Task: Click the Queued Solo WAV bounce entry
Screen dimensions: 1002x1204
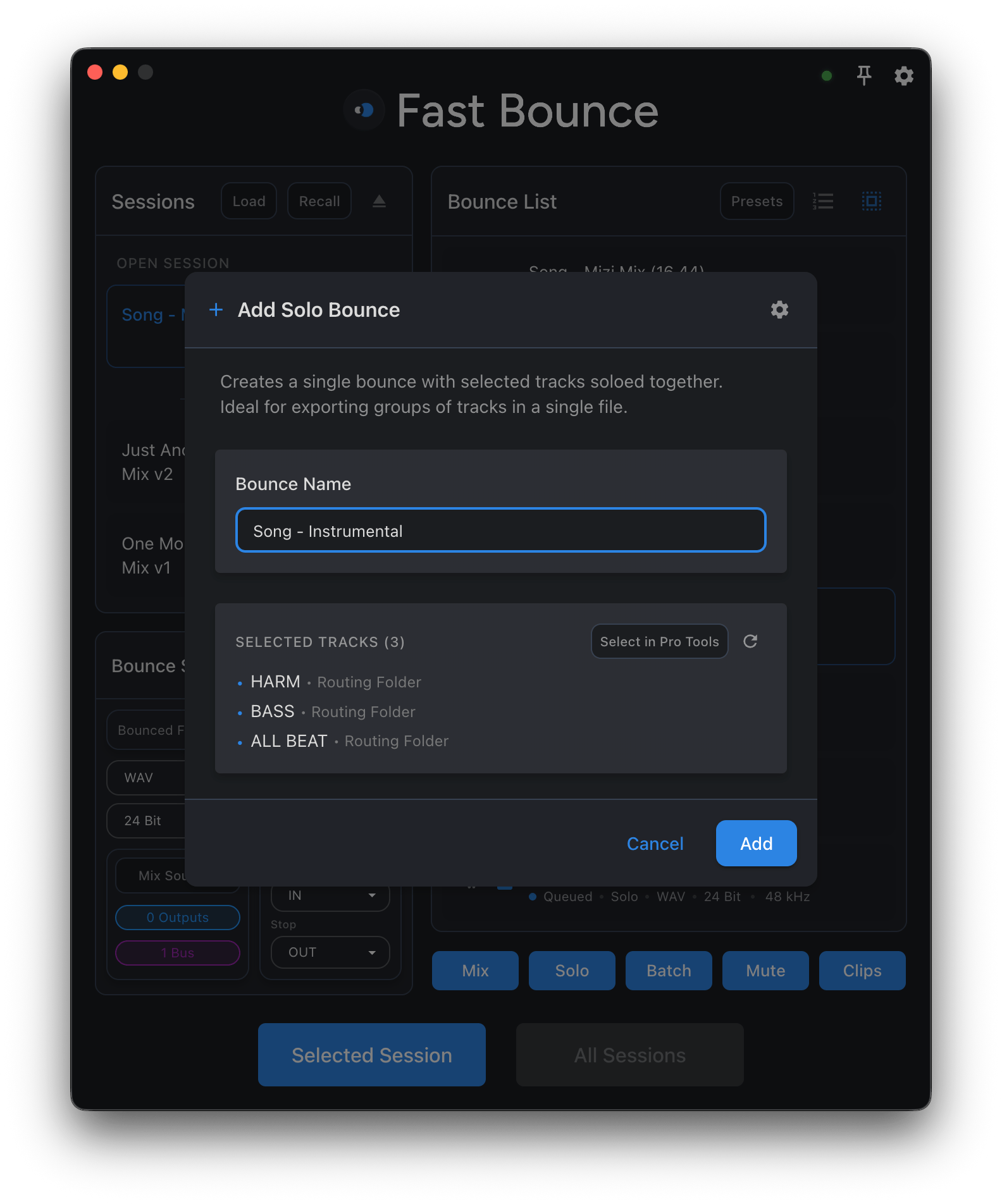Action: click(x=669, y=896)
